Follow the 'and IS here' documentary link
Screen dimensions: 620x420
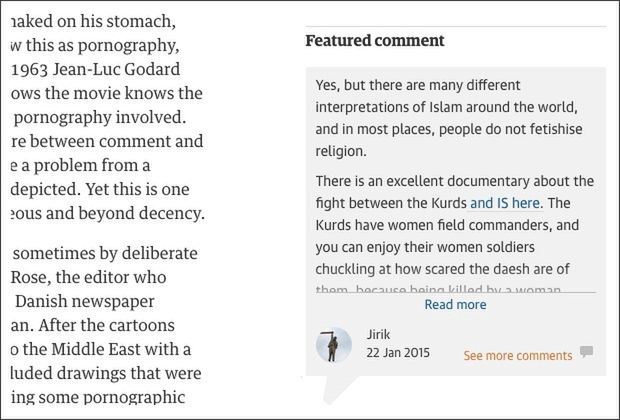point(506,203)
